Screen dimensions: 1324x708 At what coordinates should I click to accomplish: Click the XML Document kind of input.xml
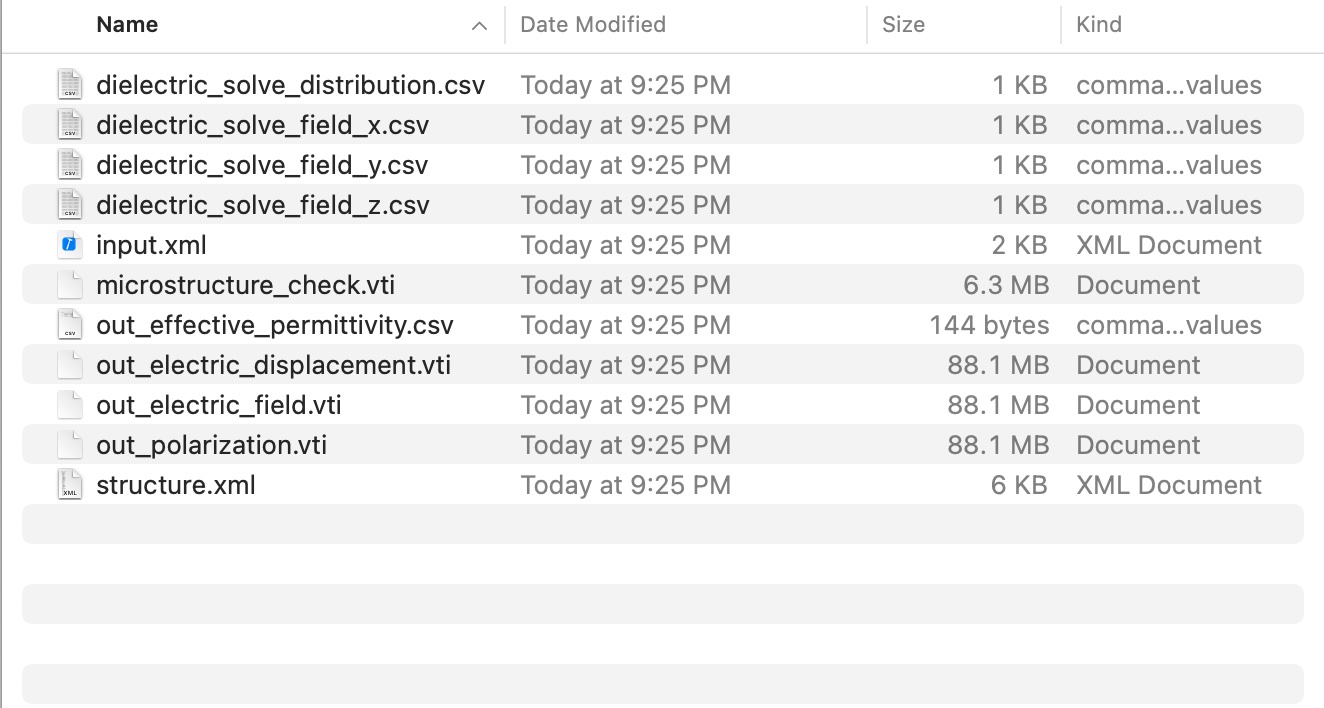click(x=1168, y=245)
